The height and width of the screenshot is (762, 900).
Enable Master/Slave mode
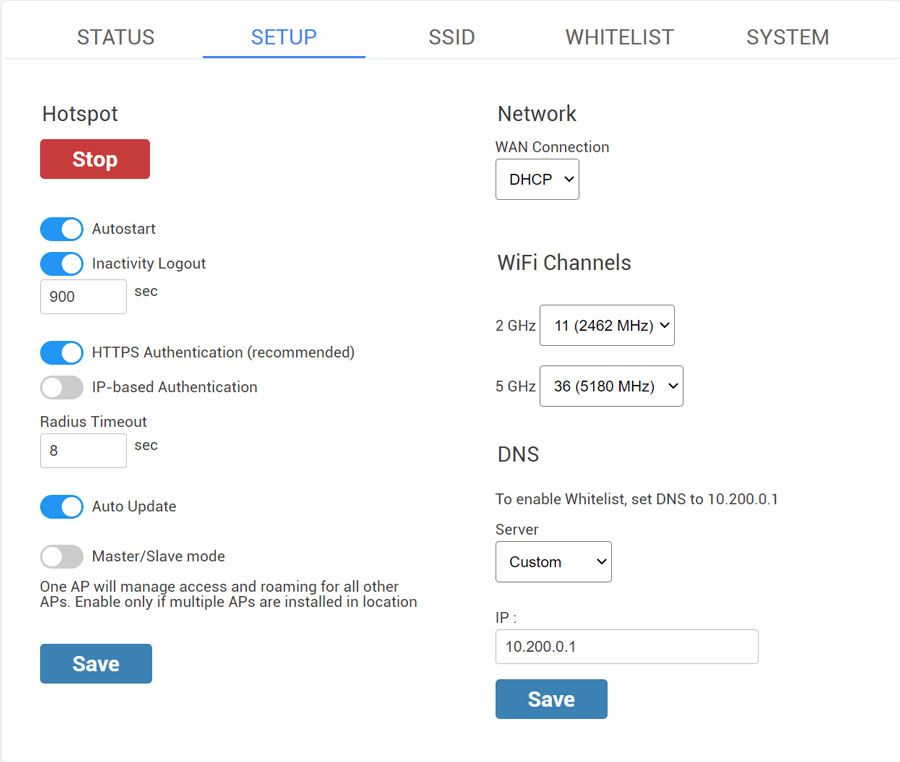[x=62, y=556]
